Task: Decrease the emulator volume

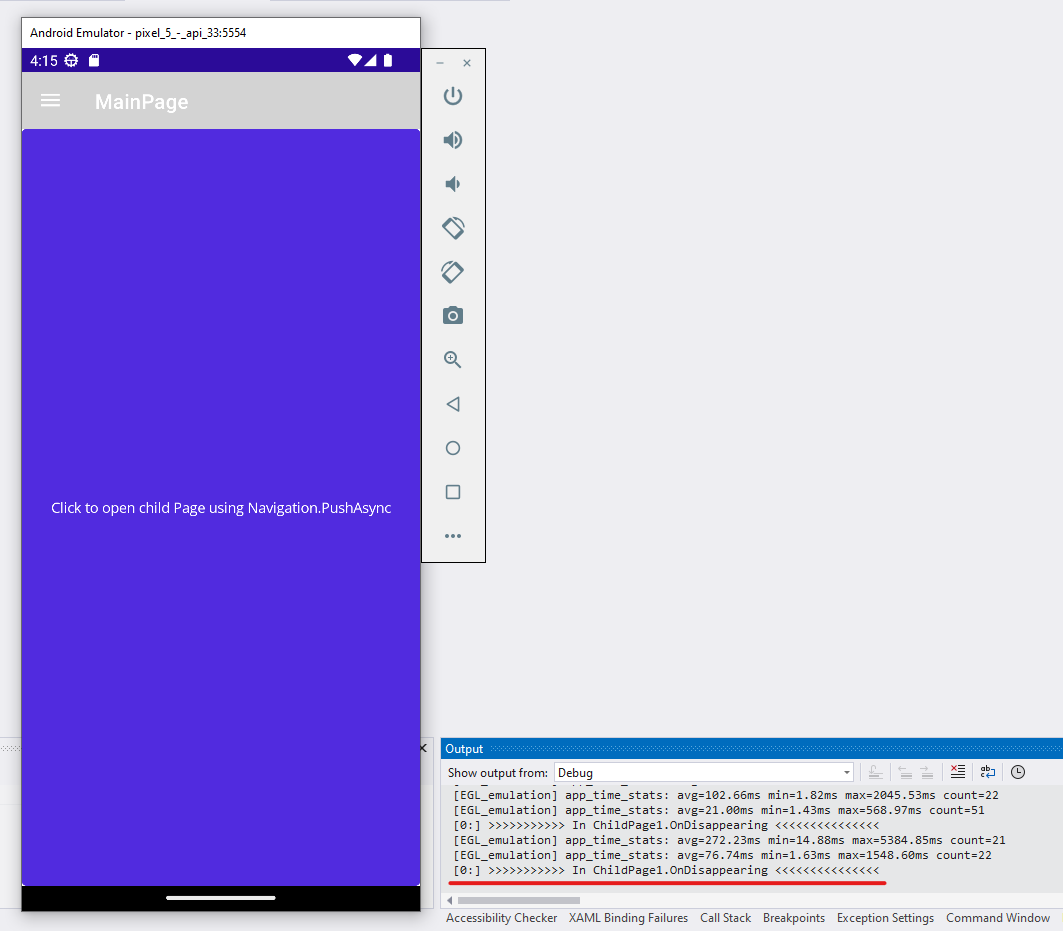Action: (x=452, y=184)
